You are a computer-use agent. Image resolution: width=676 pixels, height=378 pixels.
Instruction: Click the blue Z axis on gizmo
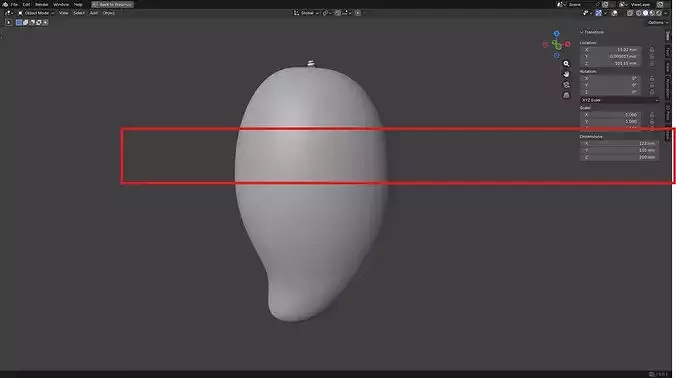557,34
